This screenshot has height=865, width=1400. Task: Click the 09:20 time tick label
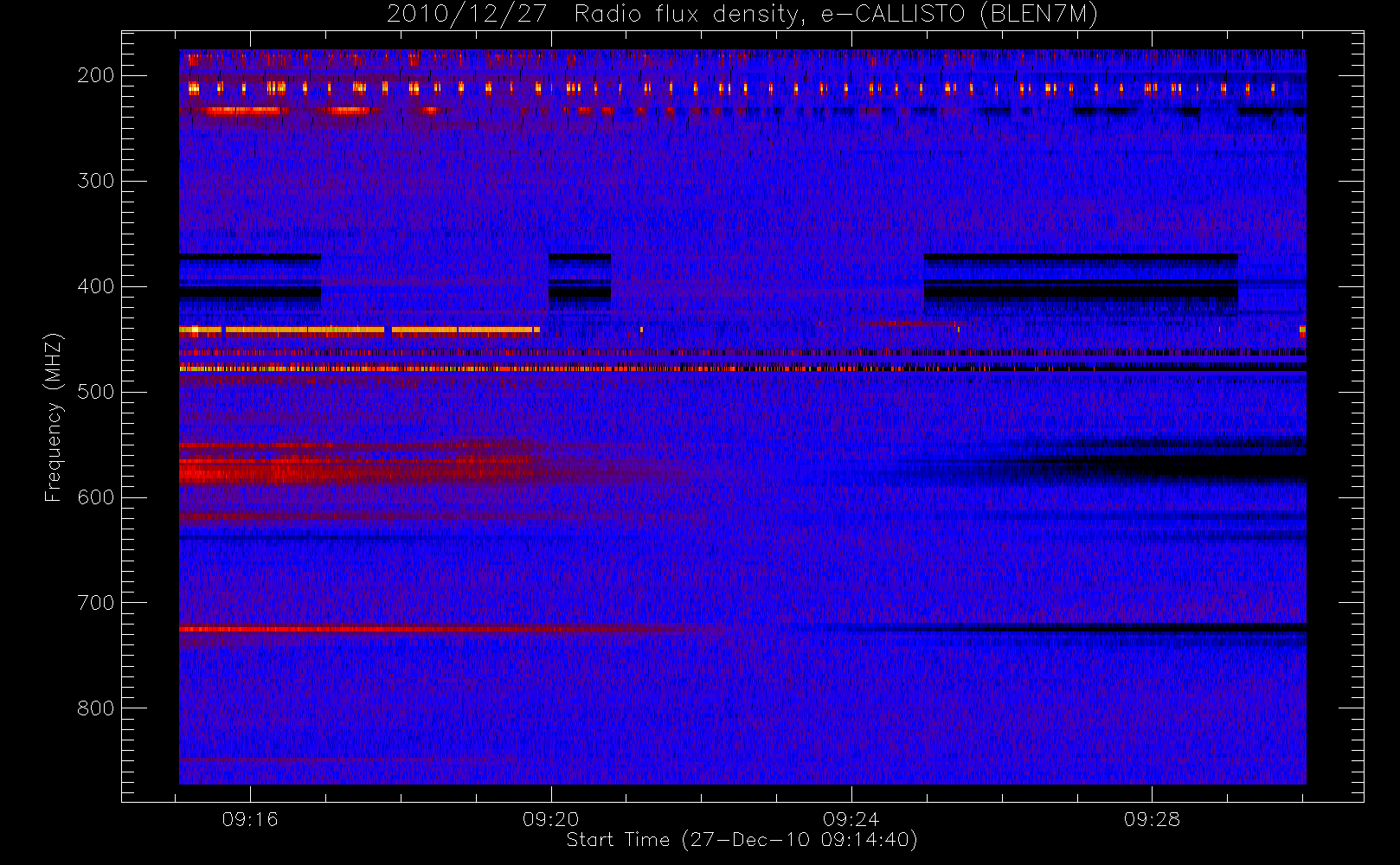coord(551,819)
